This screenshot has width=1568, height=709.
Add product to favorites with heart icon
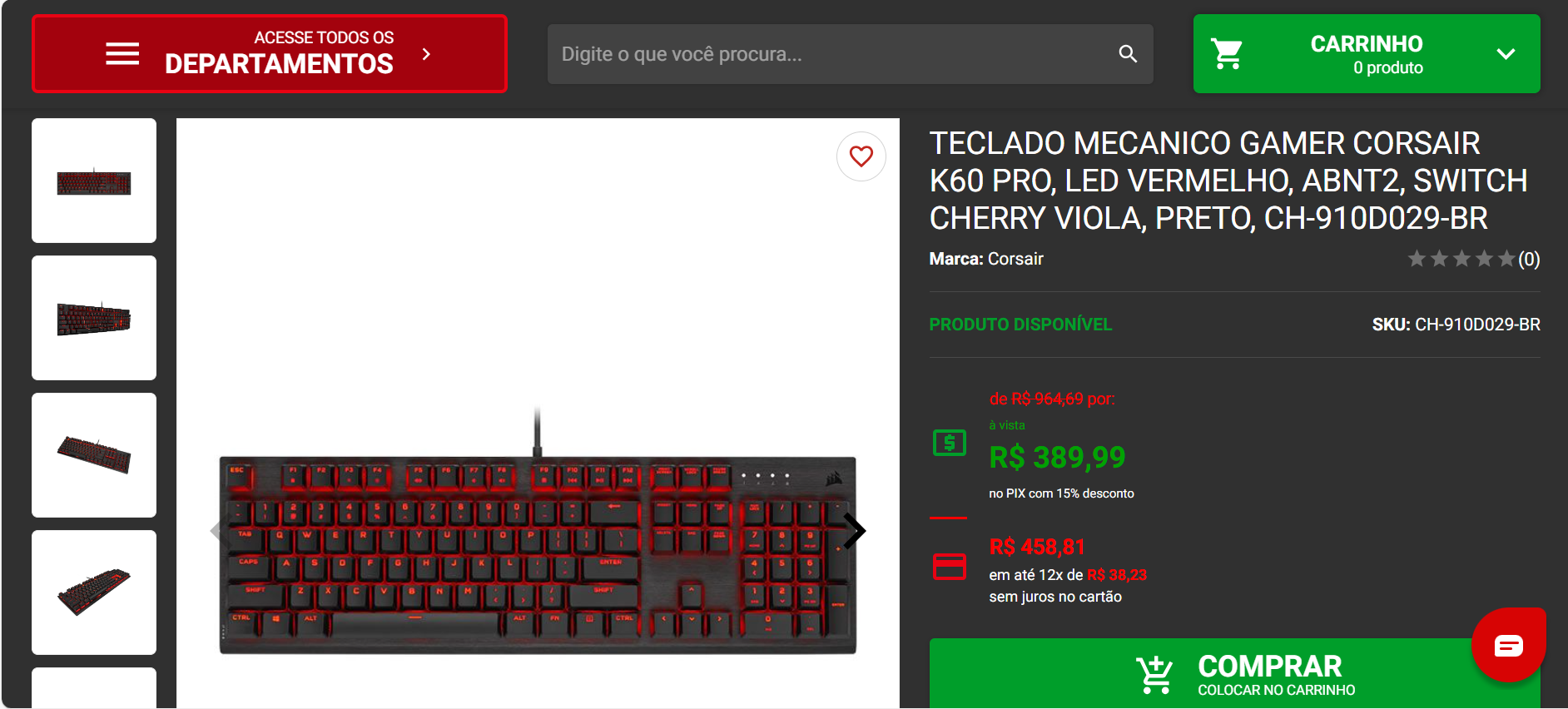861,156
